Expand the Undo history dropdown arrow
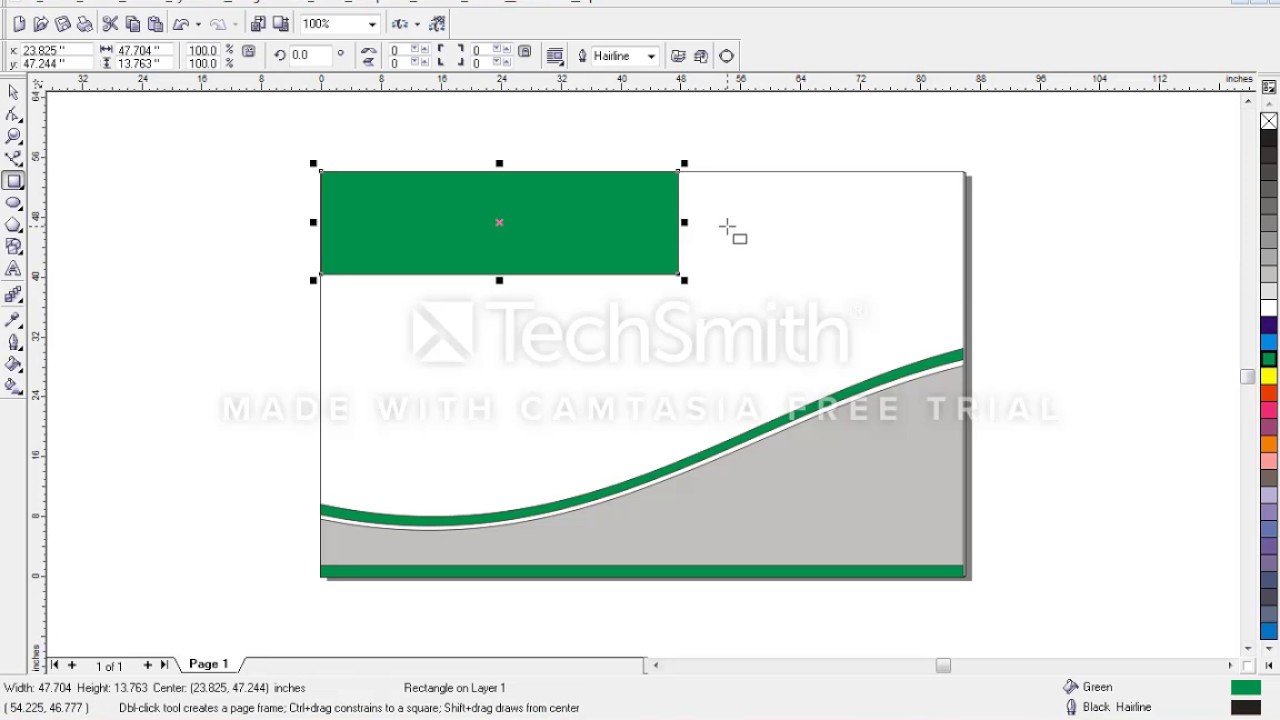This screenshot has width=1280, height=720. click(198, 24)
